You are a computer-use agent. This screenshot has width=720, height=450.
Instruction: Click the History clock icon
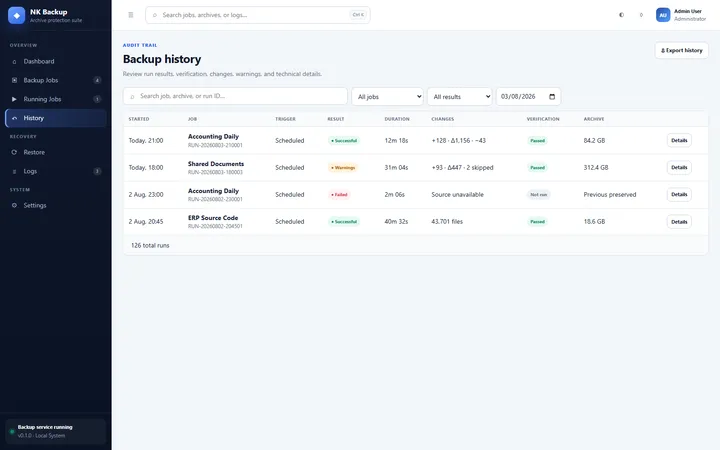tap(14, 118)
